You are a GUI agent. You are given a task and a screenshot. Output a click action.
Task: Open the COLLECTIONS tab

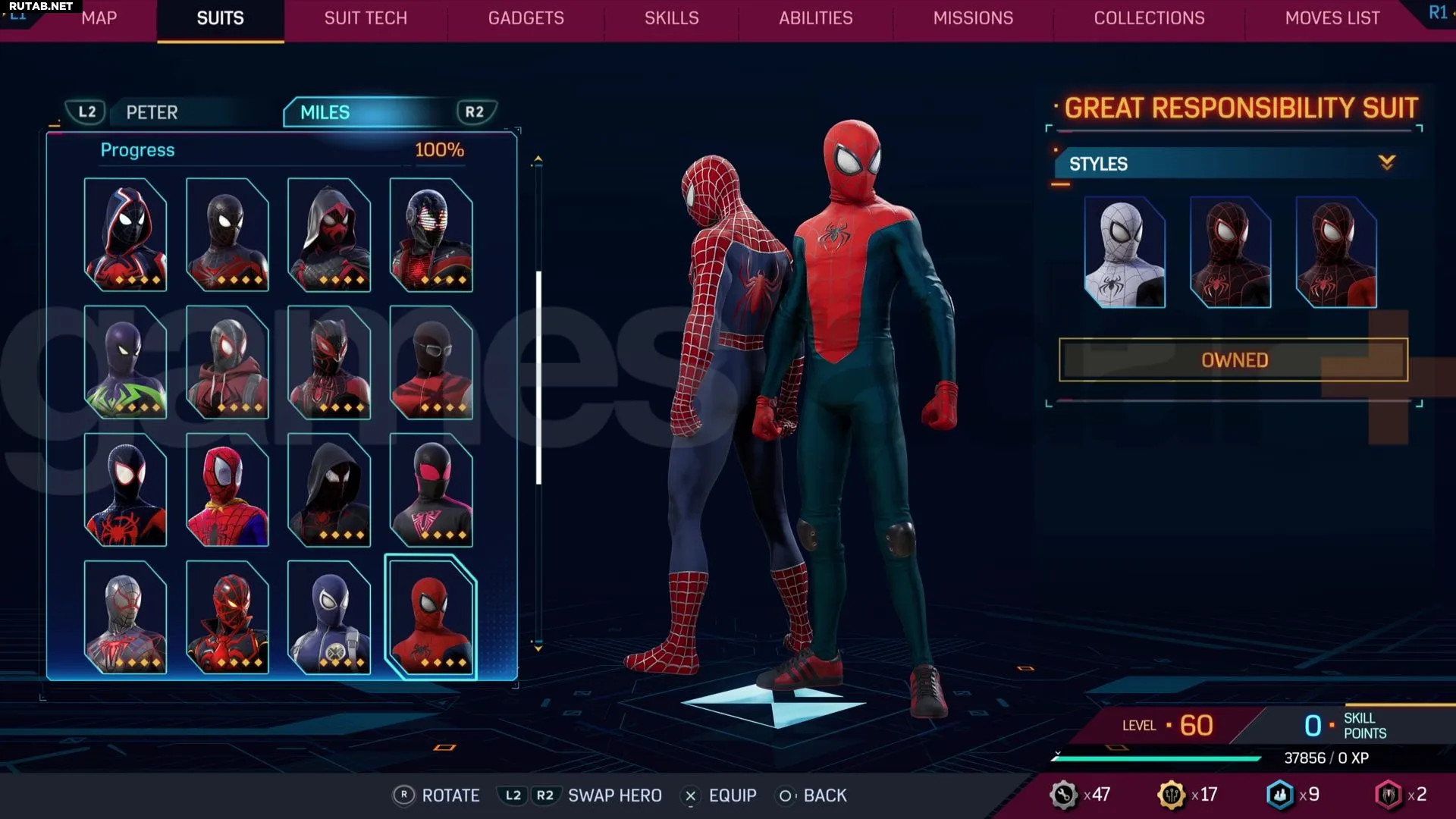pyautogui.click(x=1149, y=18)
